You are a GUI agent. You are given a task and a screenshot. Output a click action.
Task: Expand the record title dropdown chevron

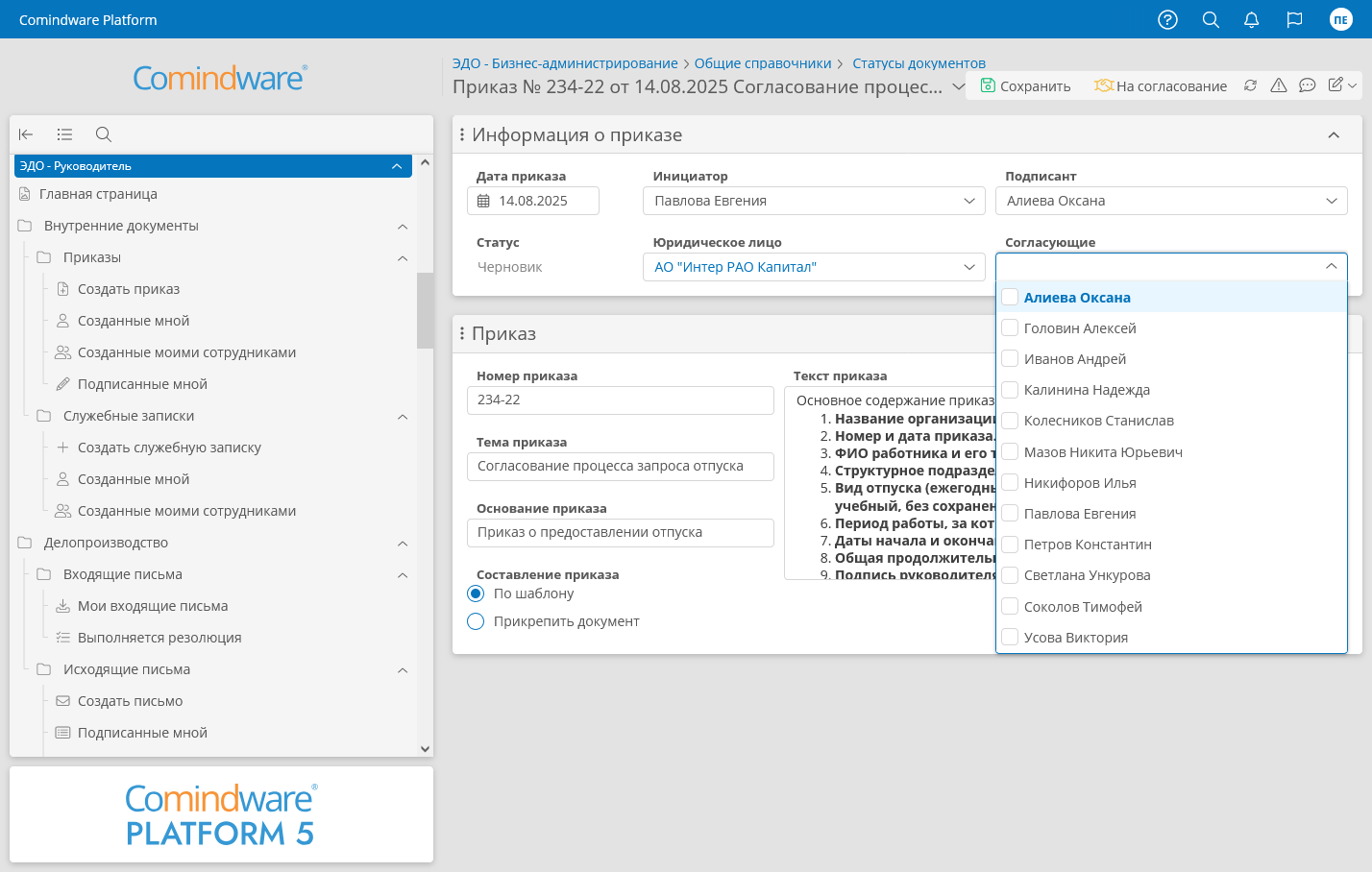point(958,86)
